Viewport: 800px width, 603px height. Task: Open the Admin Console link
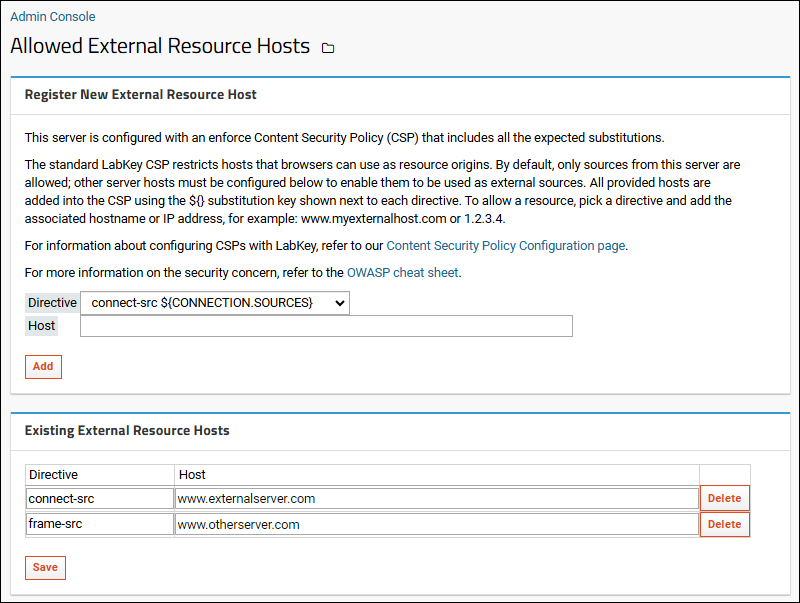(x=53, y=17)
